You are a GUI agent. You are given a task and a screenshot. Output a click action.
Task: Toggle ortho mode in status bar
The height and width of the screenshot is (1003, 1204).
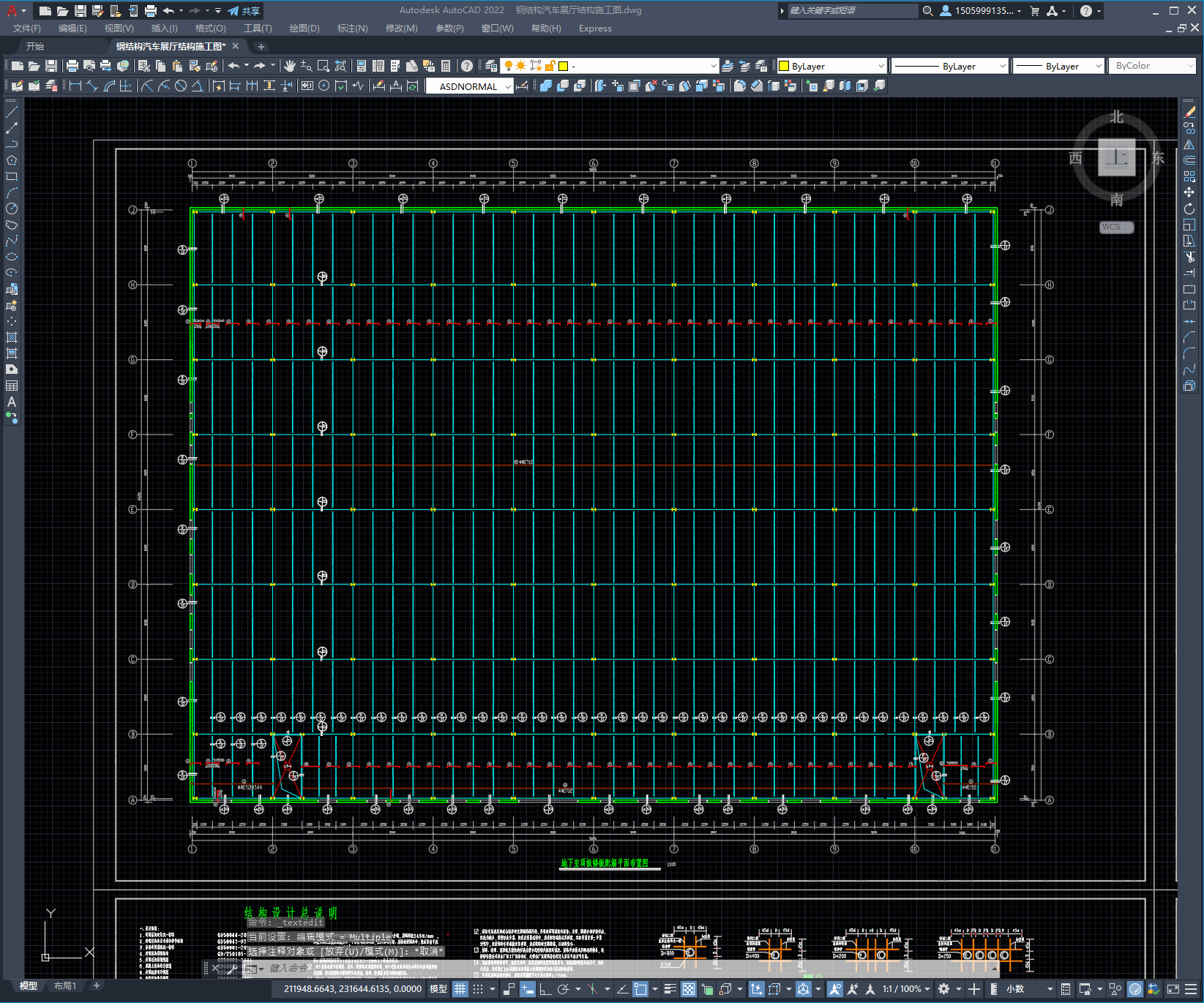coord(545,989)
